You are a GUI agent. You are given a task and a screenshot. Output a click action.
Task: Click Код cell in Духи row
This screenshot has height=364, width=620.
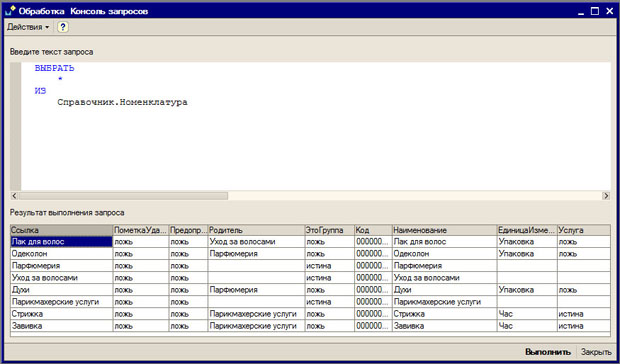pos(373,290)
